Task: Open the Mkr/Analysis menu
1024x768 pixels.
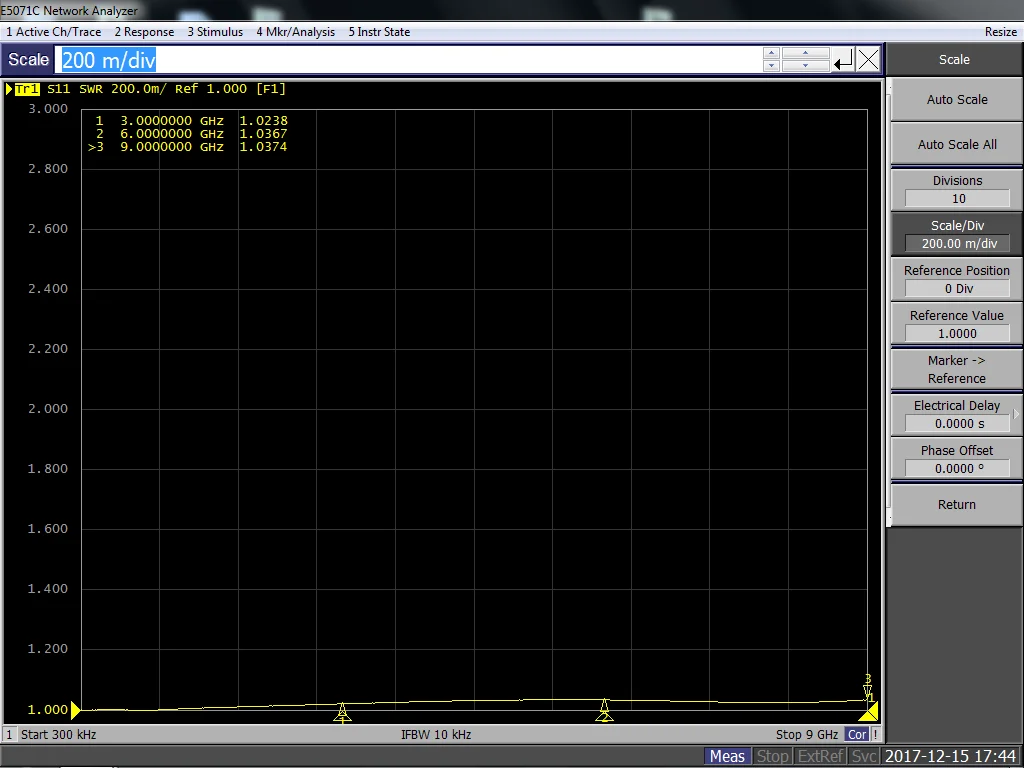Action: (296, 32)
